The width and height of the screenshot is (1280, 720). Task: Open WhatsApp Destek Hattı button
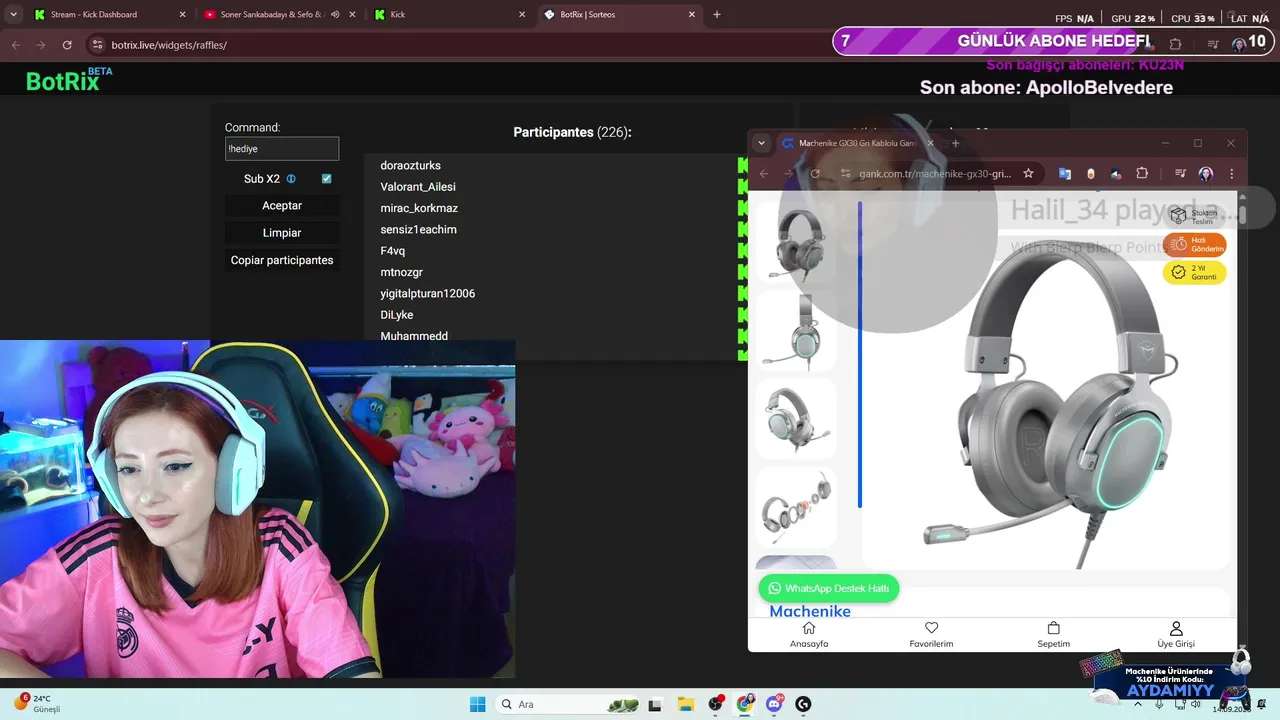[829, 588]
